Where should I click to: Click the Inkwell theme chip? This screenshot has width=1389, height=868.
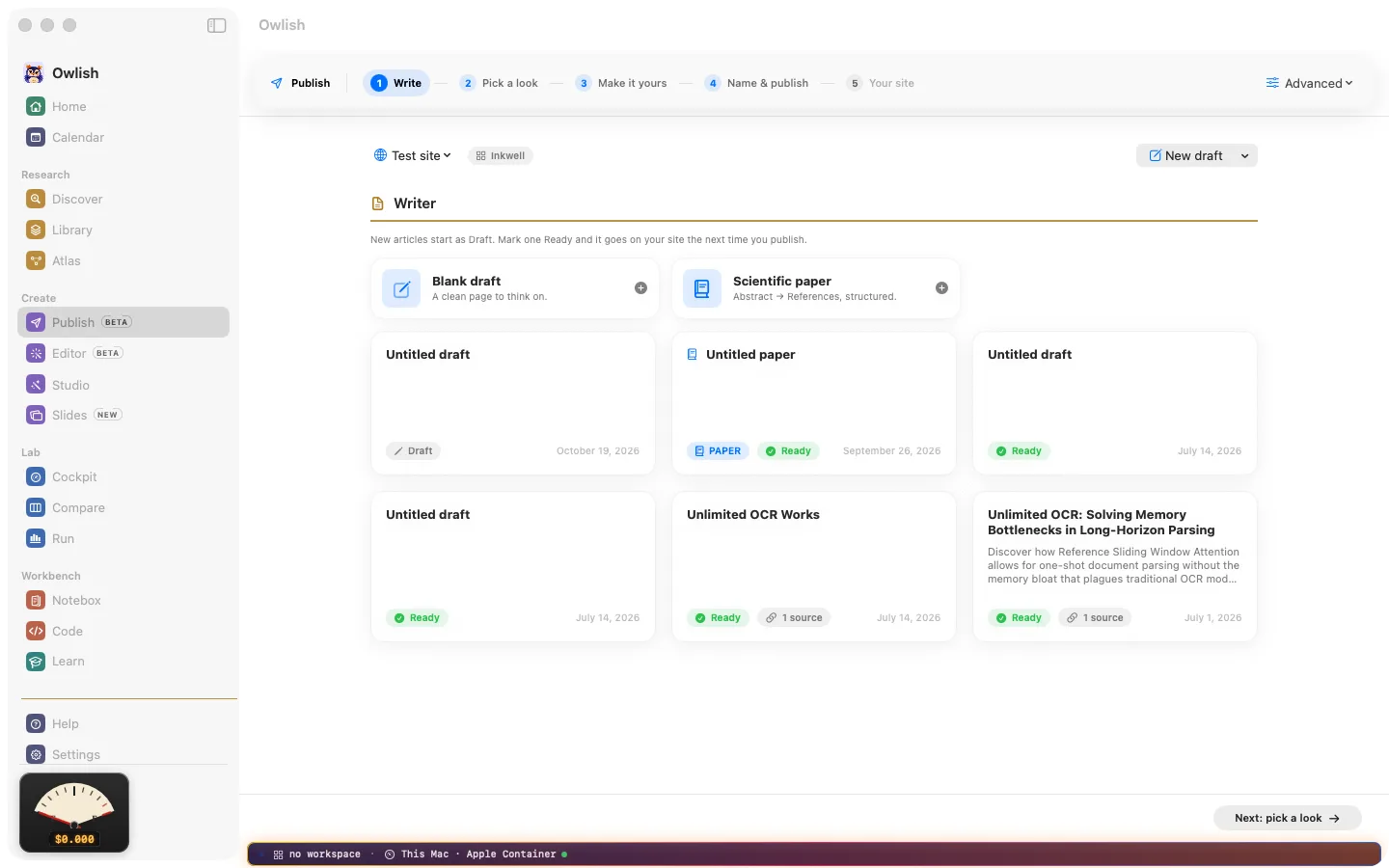pyautogui.click(x=501, y=155)
